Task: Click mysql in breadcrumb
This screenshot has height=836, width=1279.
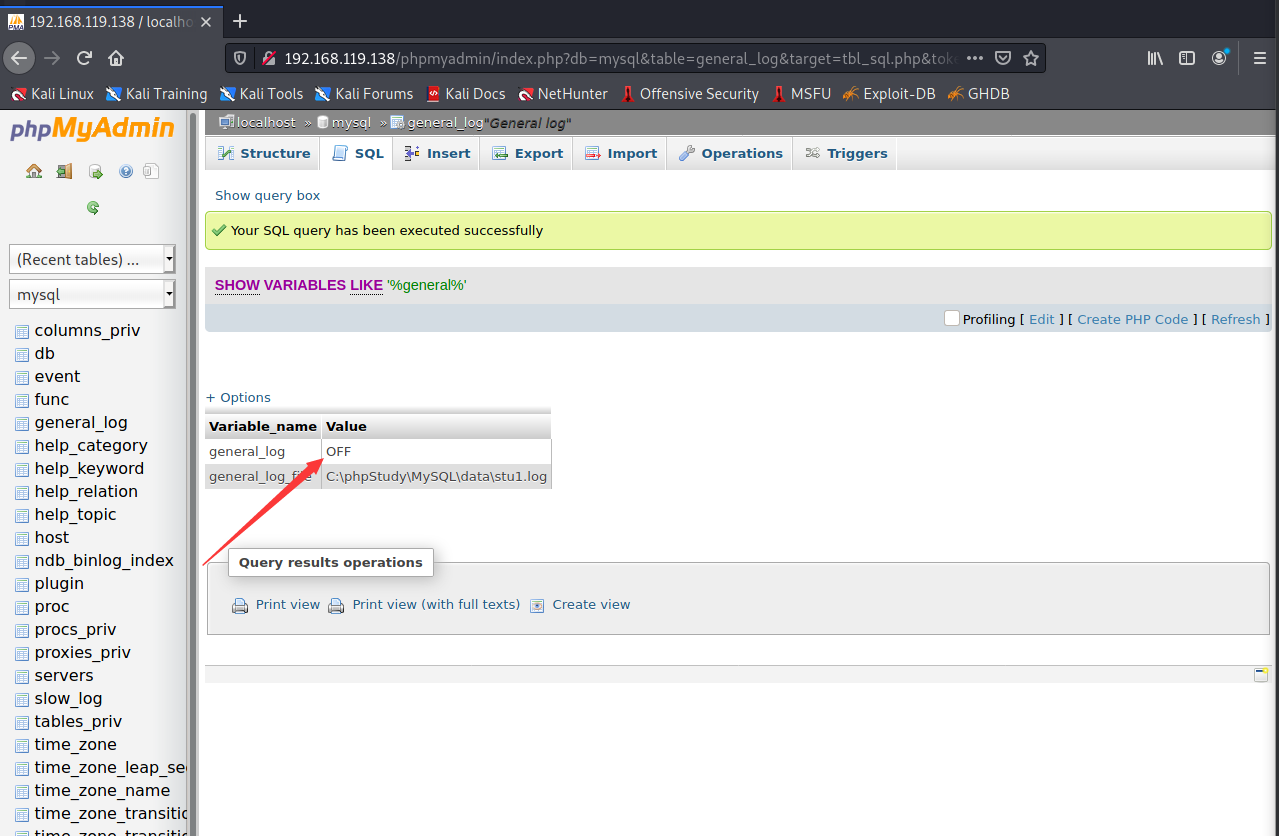Action: point(351,122)
